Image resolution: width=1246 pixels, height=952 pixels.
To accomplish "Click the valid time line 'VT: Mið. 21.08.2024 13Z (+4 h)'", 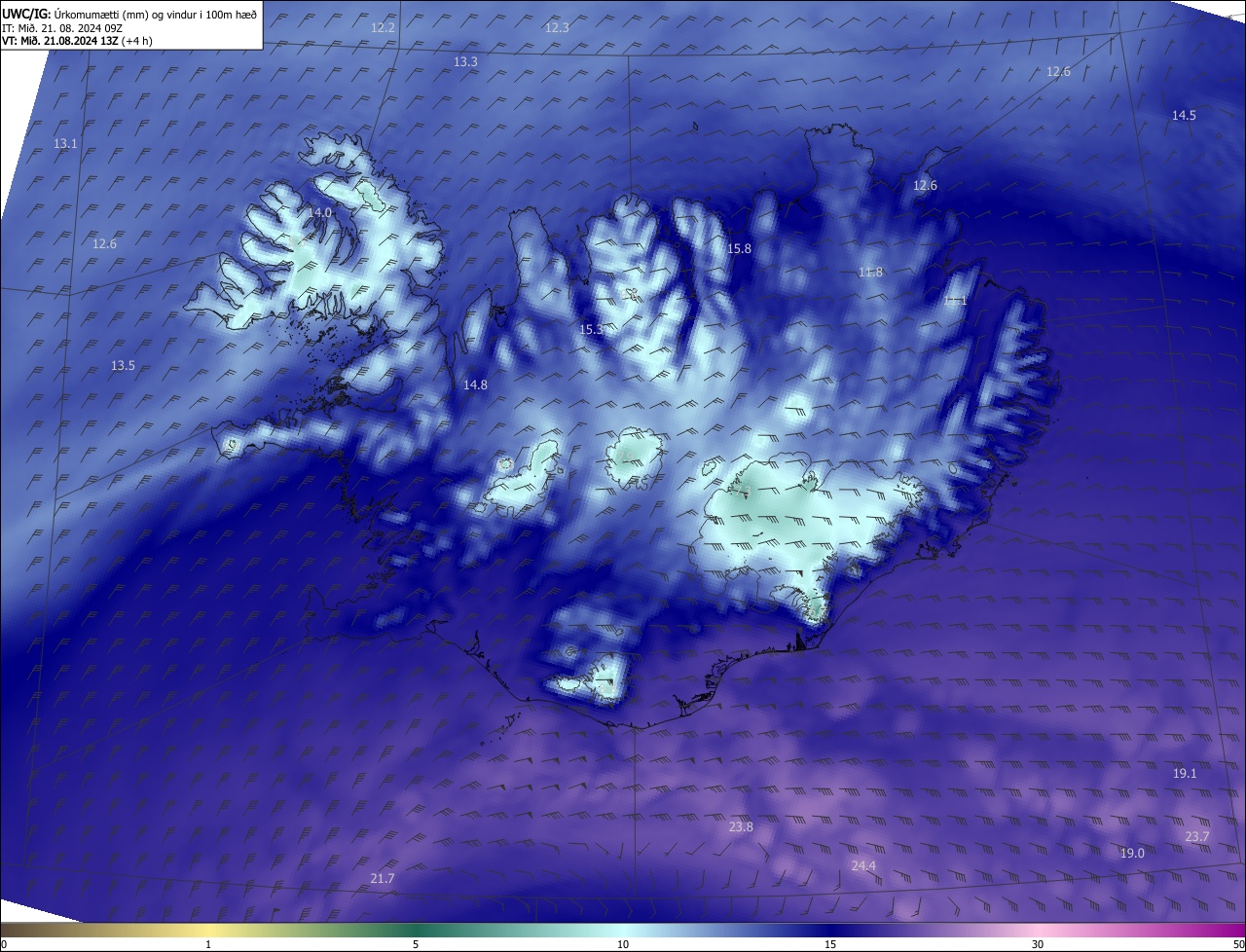I will click(77, 41).
